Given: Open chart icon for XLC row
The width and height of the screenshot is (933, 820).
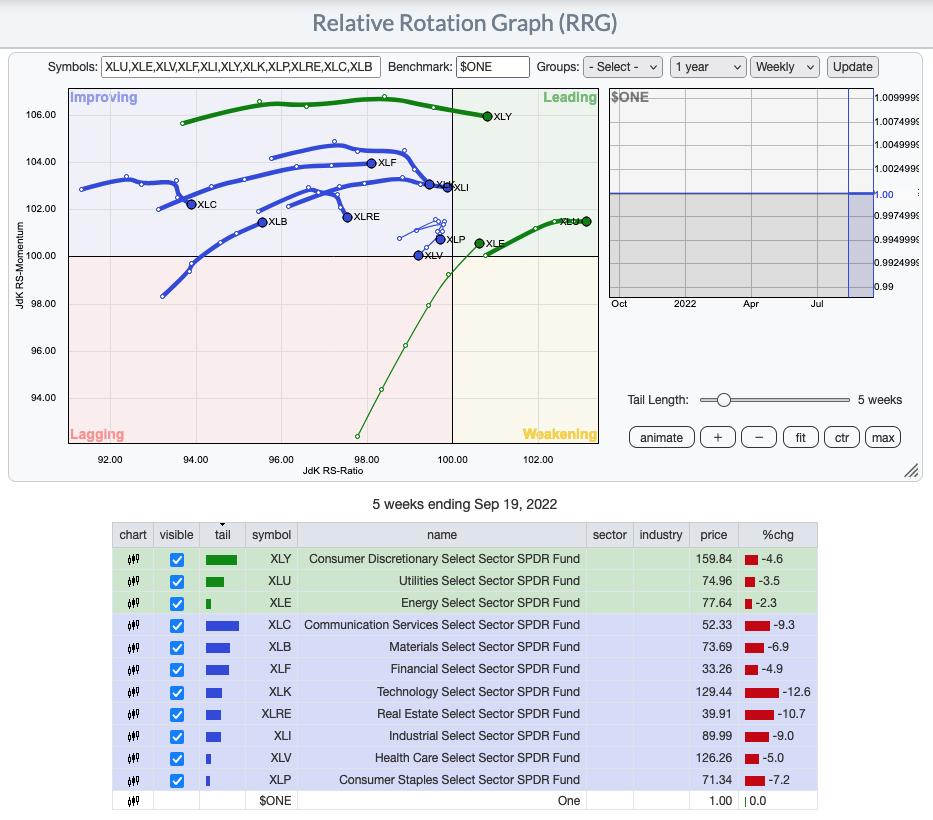Looking at the screenshot, I should [133, 625].
